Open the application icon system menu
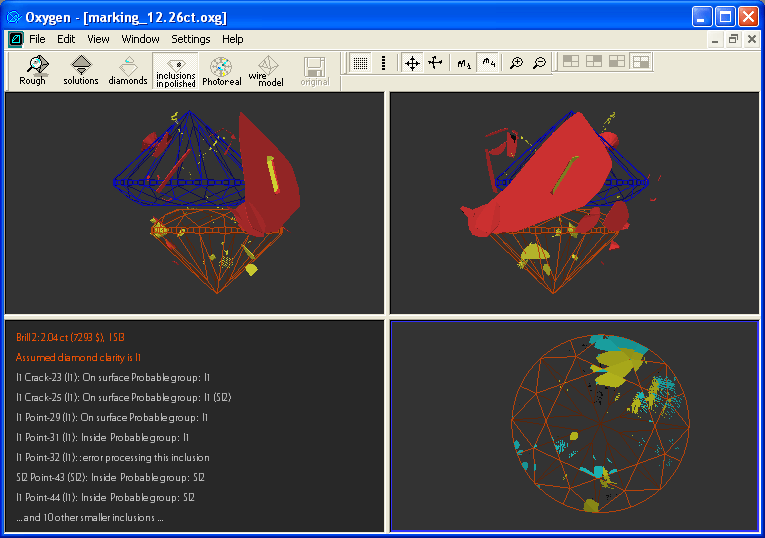 coord(15,39)
